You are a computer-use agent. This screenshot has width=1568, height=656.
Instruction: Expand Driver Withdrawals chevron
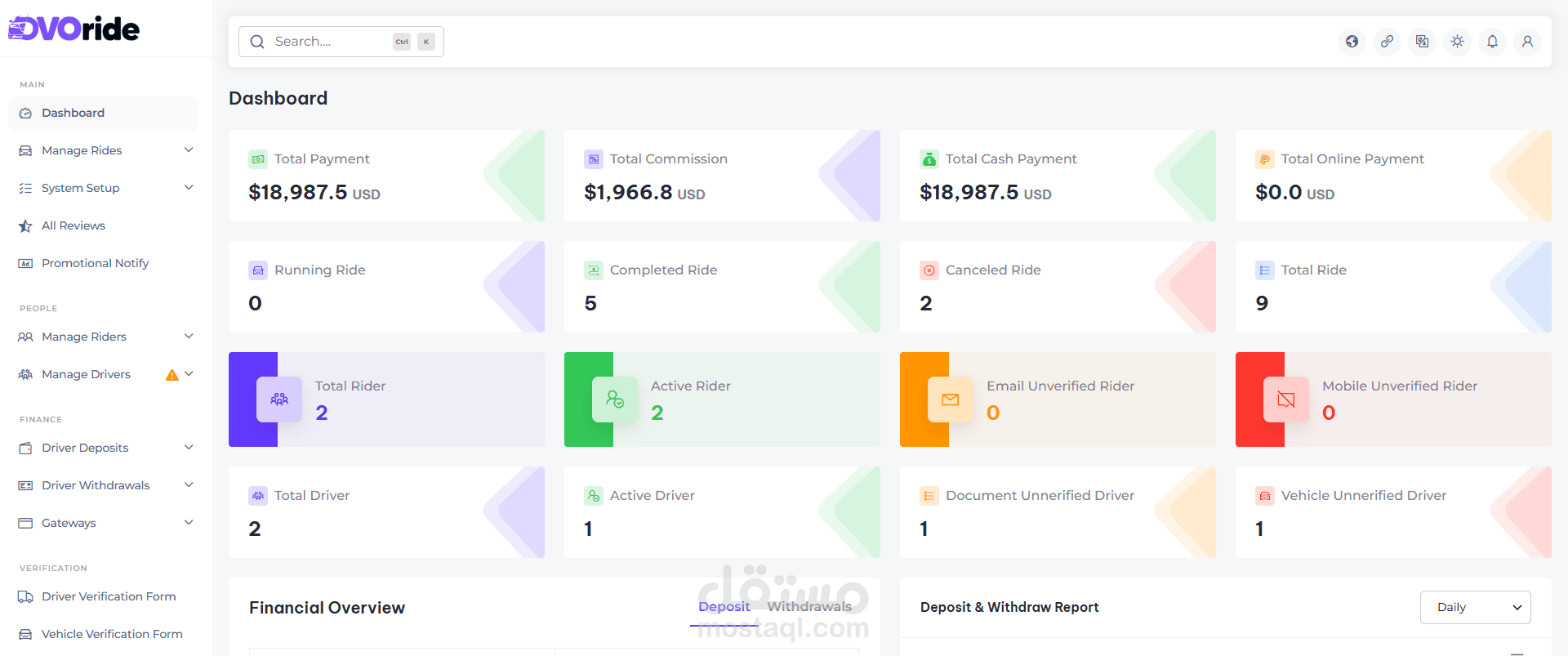pyautogui.click(x=189, y=485)
